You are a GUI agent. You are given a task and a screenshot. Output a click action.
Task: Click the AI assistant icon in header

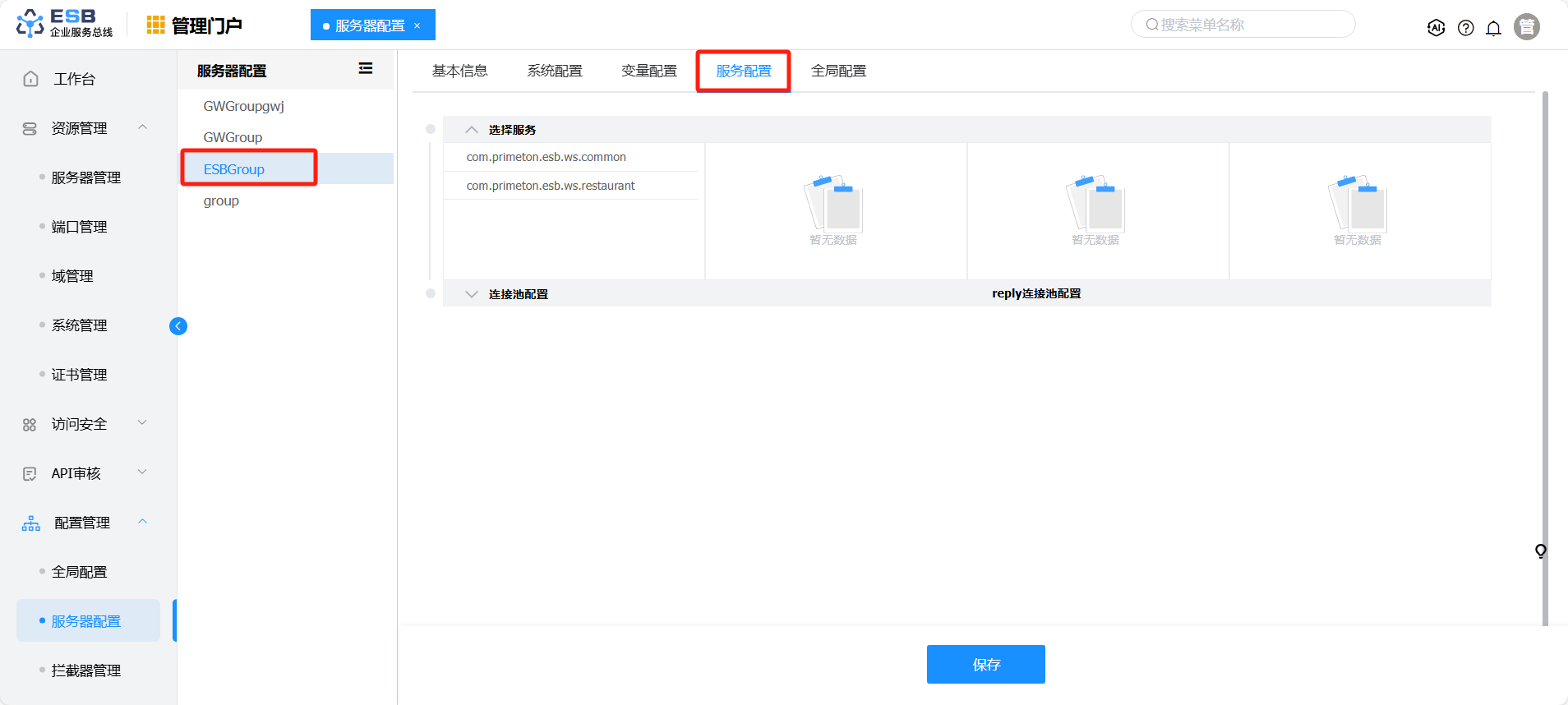pyautogui.click(x=1436, y=27)
